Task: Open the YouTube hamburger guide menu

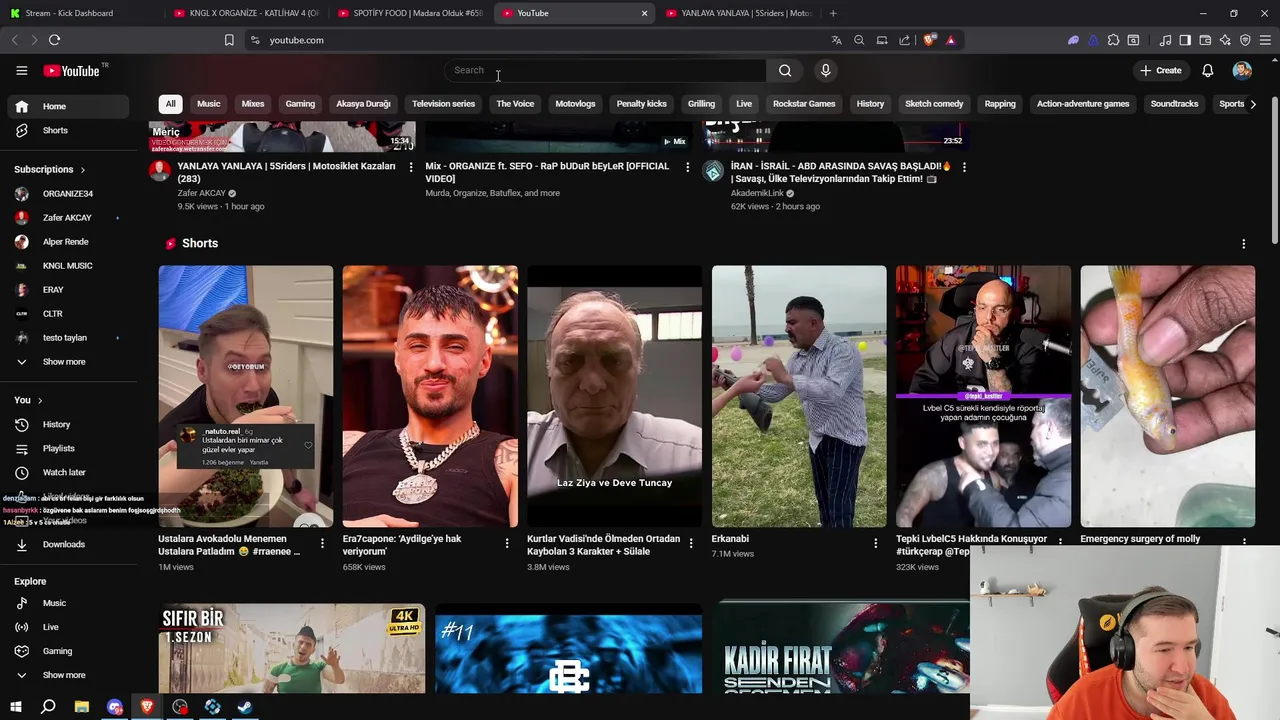Action: pyautogui.click(x=21, y=70)
